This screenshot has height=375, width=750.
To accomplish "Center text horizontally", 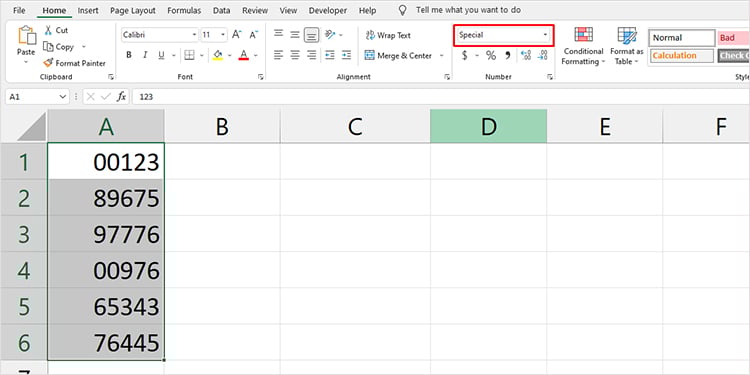I will (295, 55).
